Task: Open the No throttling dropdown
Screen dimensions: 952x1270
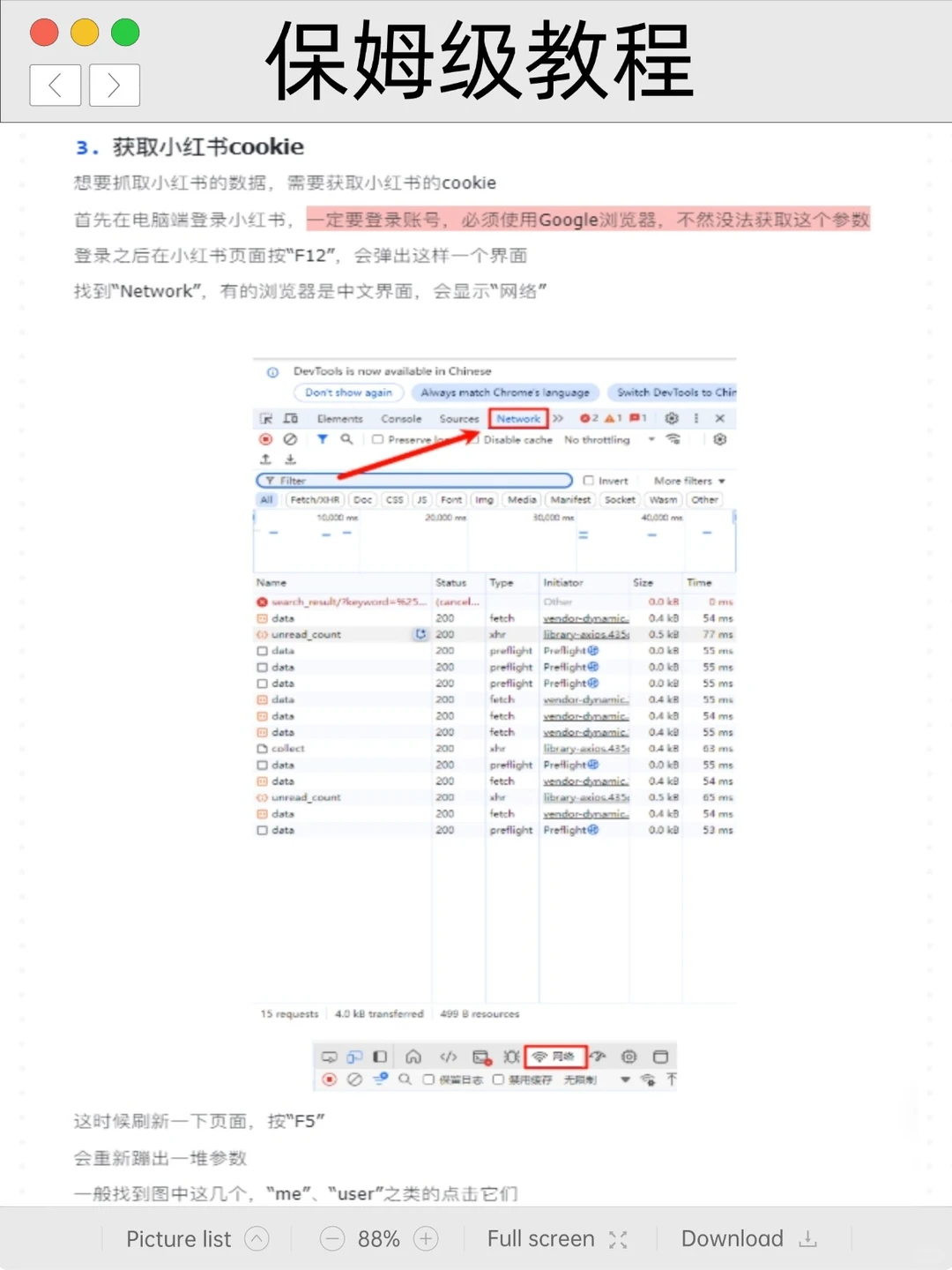Action: coord(610,439)
